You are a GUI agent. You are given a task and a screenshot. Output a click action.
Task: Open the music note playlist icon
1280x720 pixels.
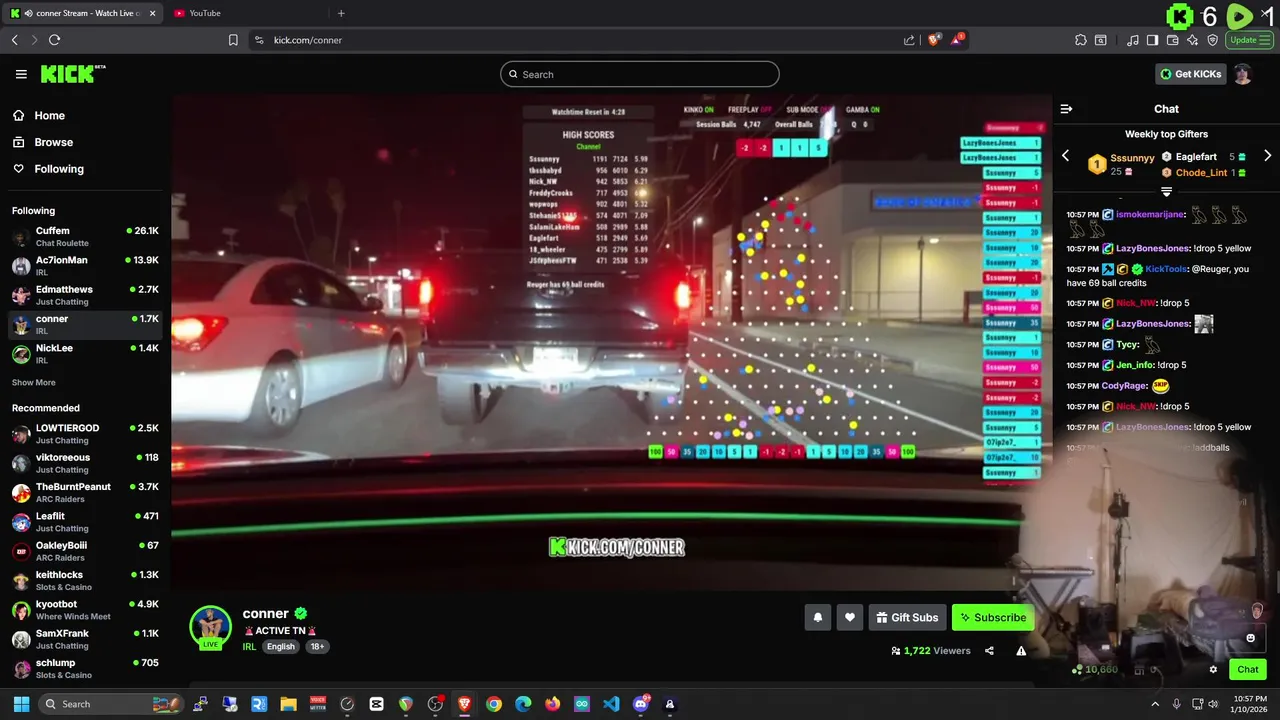(1132, 40)
